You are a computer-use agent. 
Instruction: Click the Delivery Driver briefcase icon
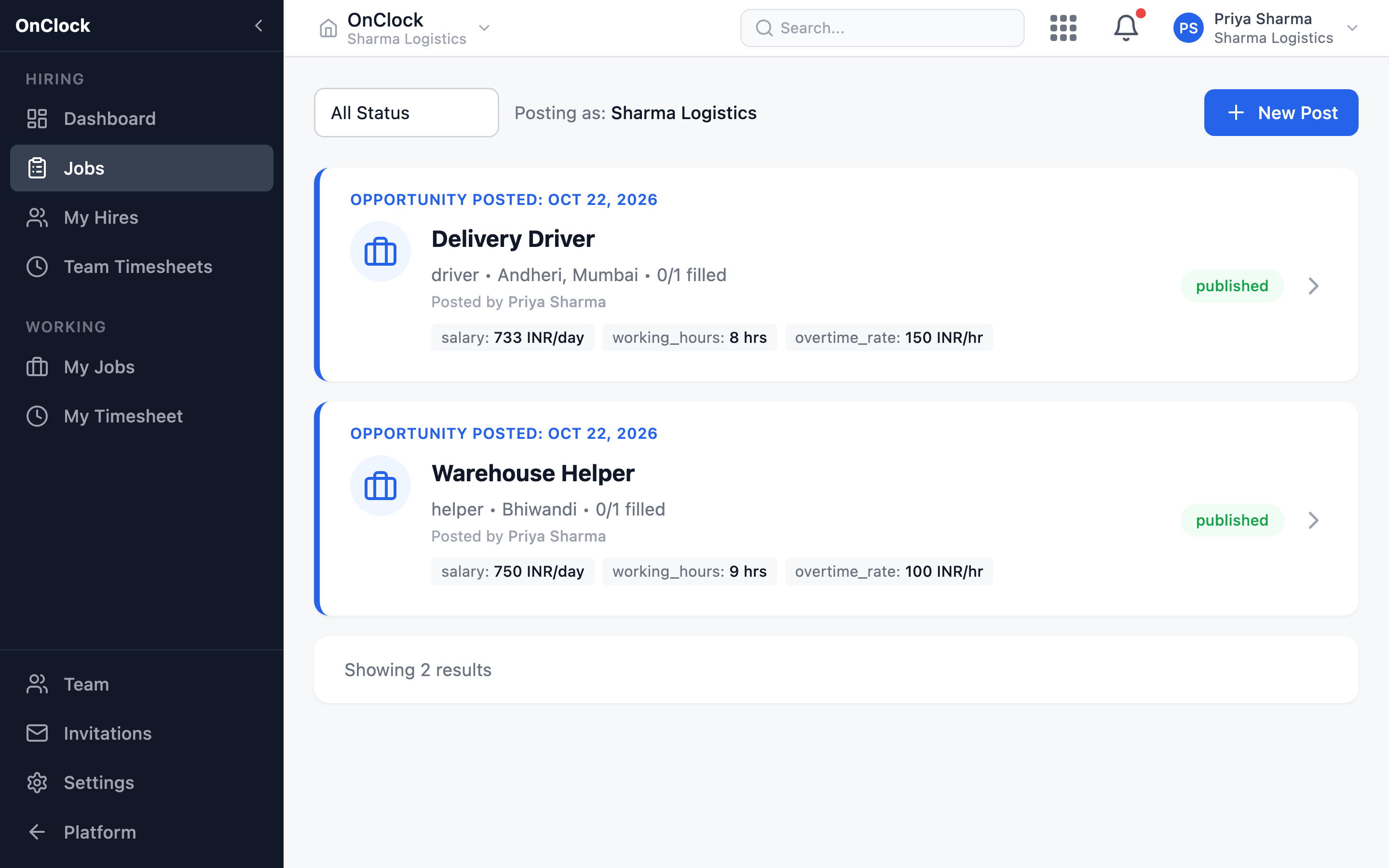pos(381,251)
